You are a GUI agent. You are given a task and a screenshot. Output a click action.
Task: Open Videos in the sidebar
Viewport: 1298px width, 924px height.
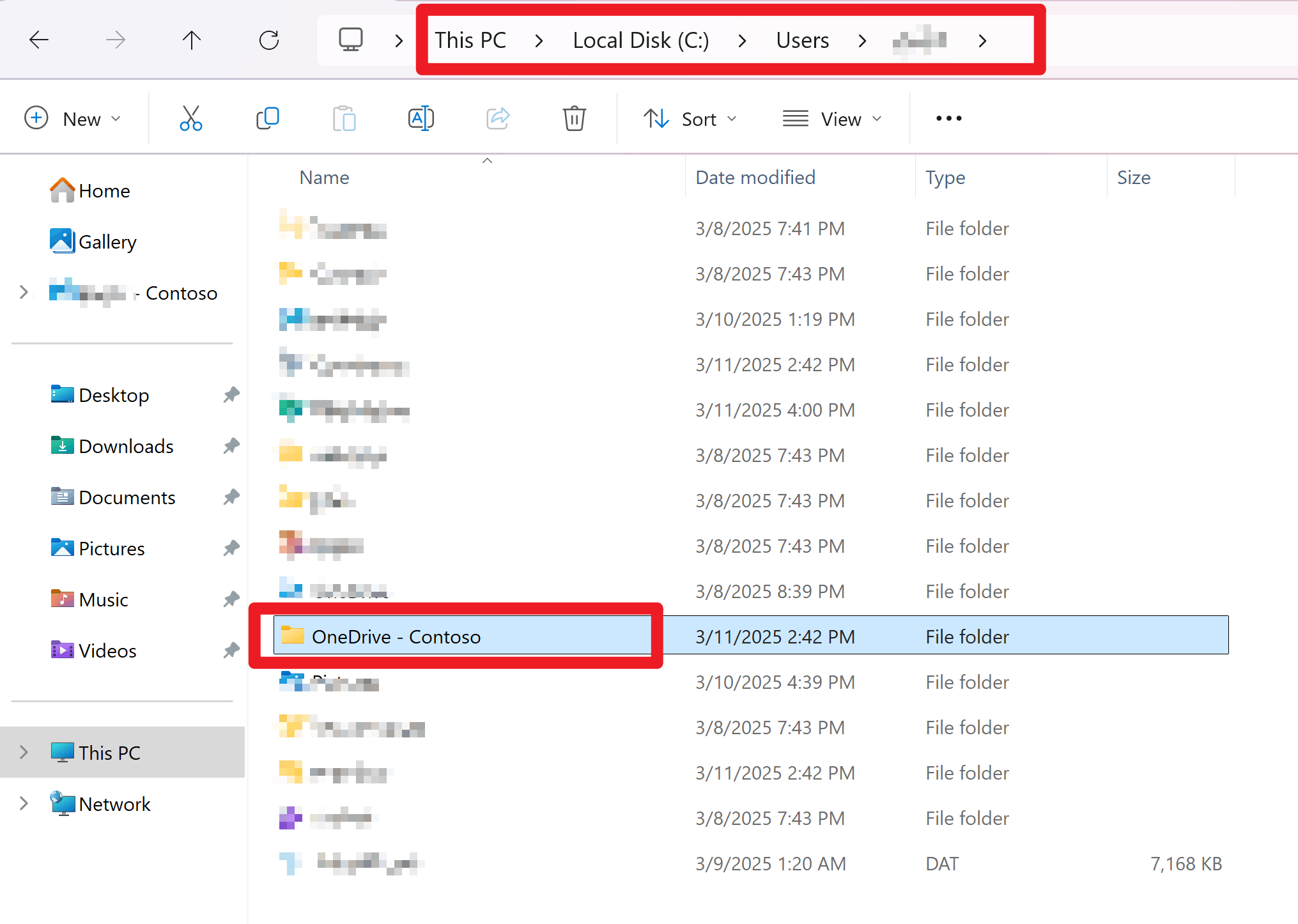[93, 651]
